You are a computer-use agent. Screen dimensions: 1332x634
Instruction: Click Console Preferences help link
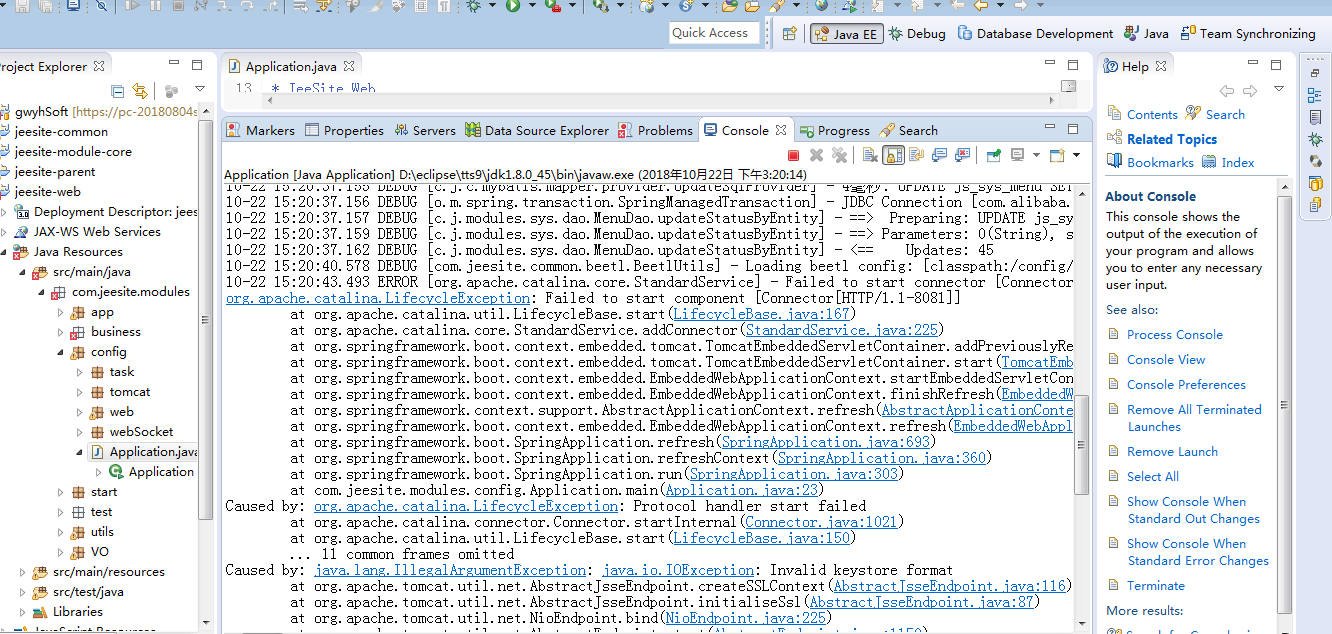coord(1186,384)
